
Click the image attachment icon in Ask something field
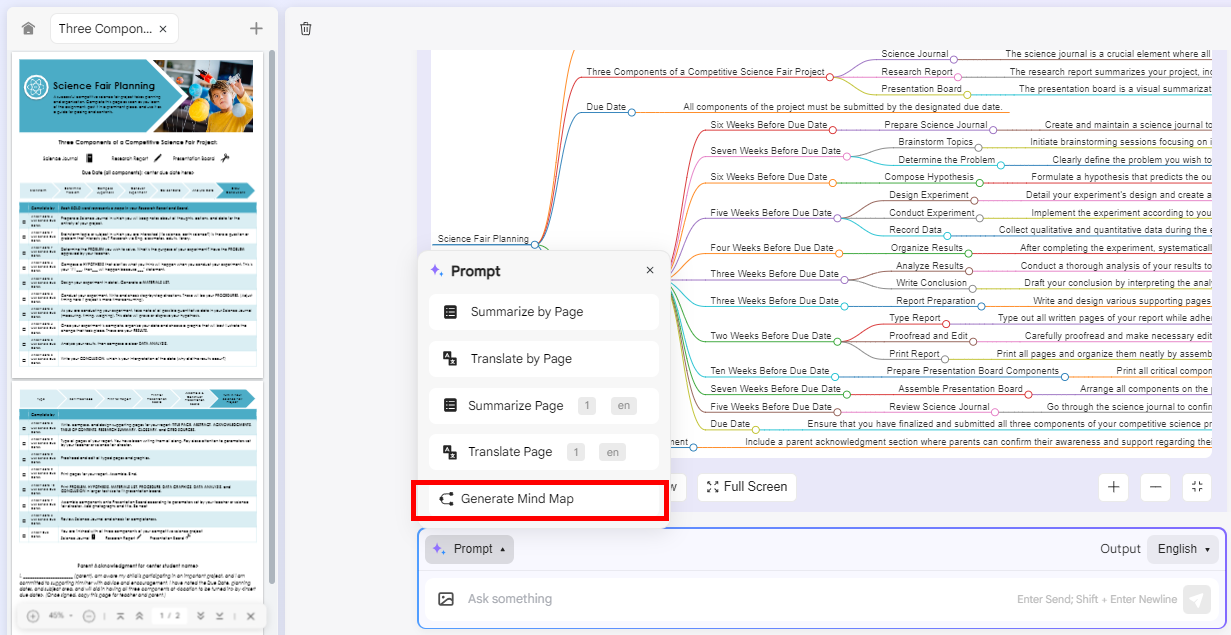(445, 598)
